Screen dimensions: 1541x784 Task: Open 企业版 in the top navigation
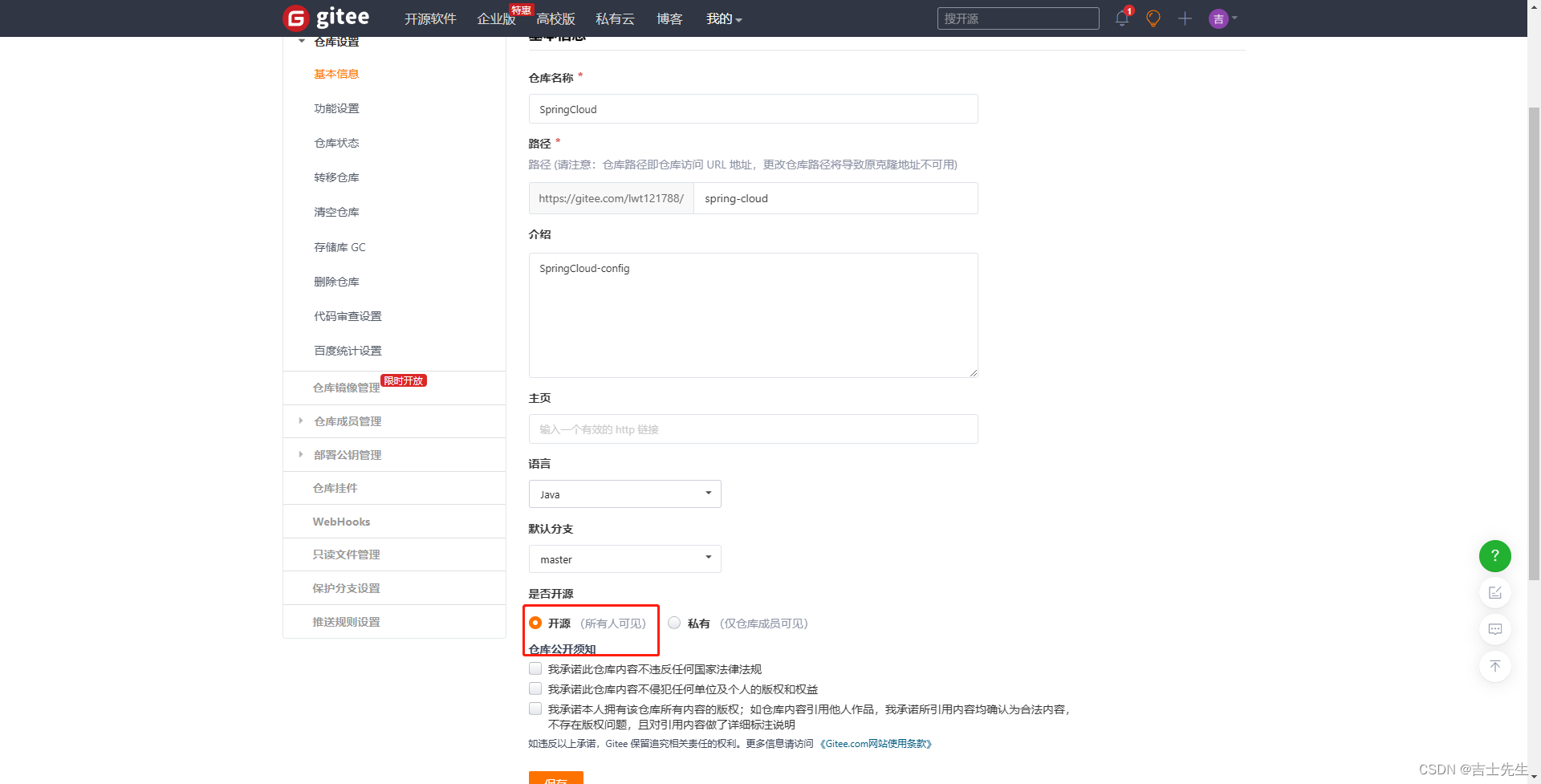click(x=496, y=18)
